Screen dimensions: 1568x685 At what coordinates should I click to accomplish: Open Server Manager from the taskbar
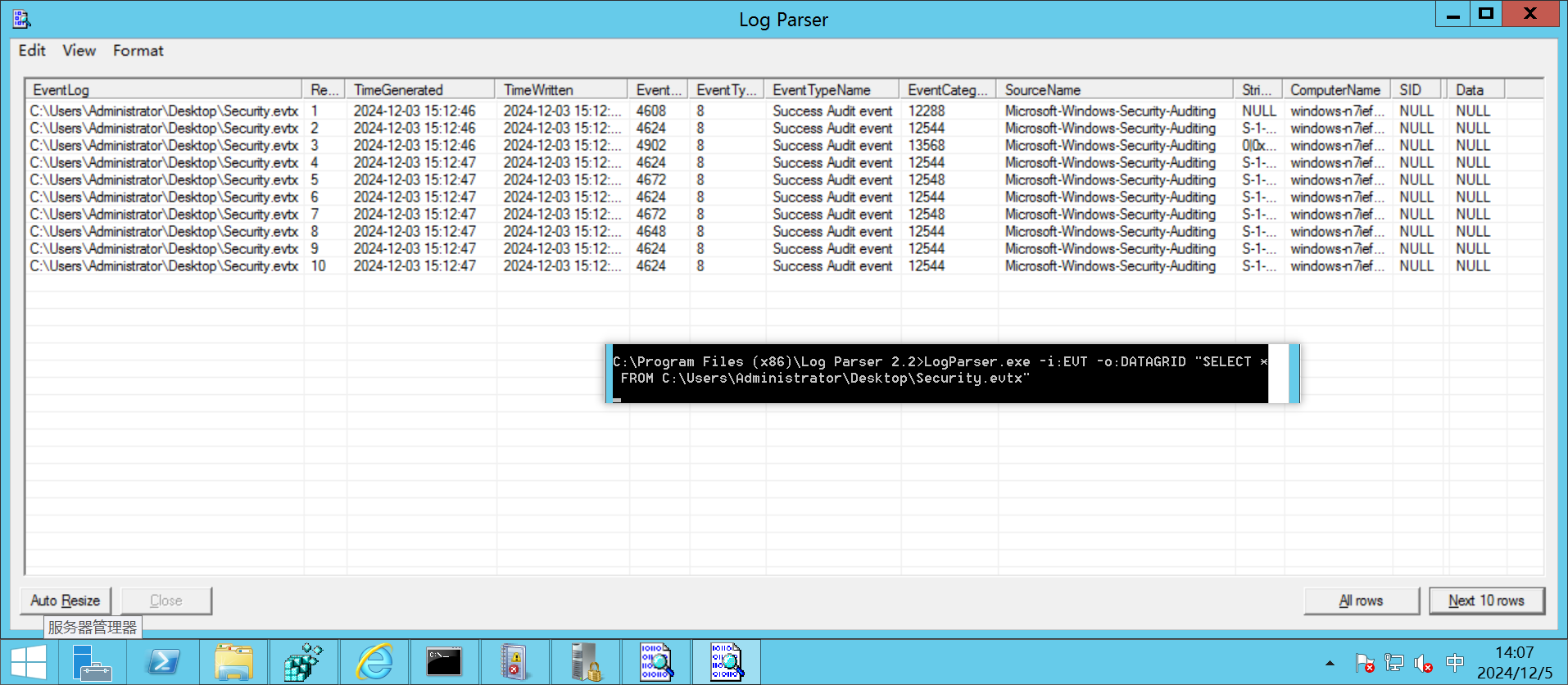(92, 662)
